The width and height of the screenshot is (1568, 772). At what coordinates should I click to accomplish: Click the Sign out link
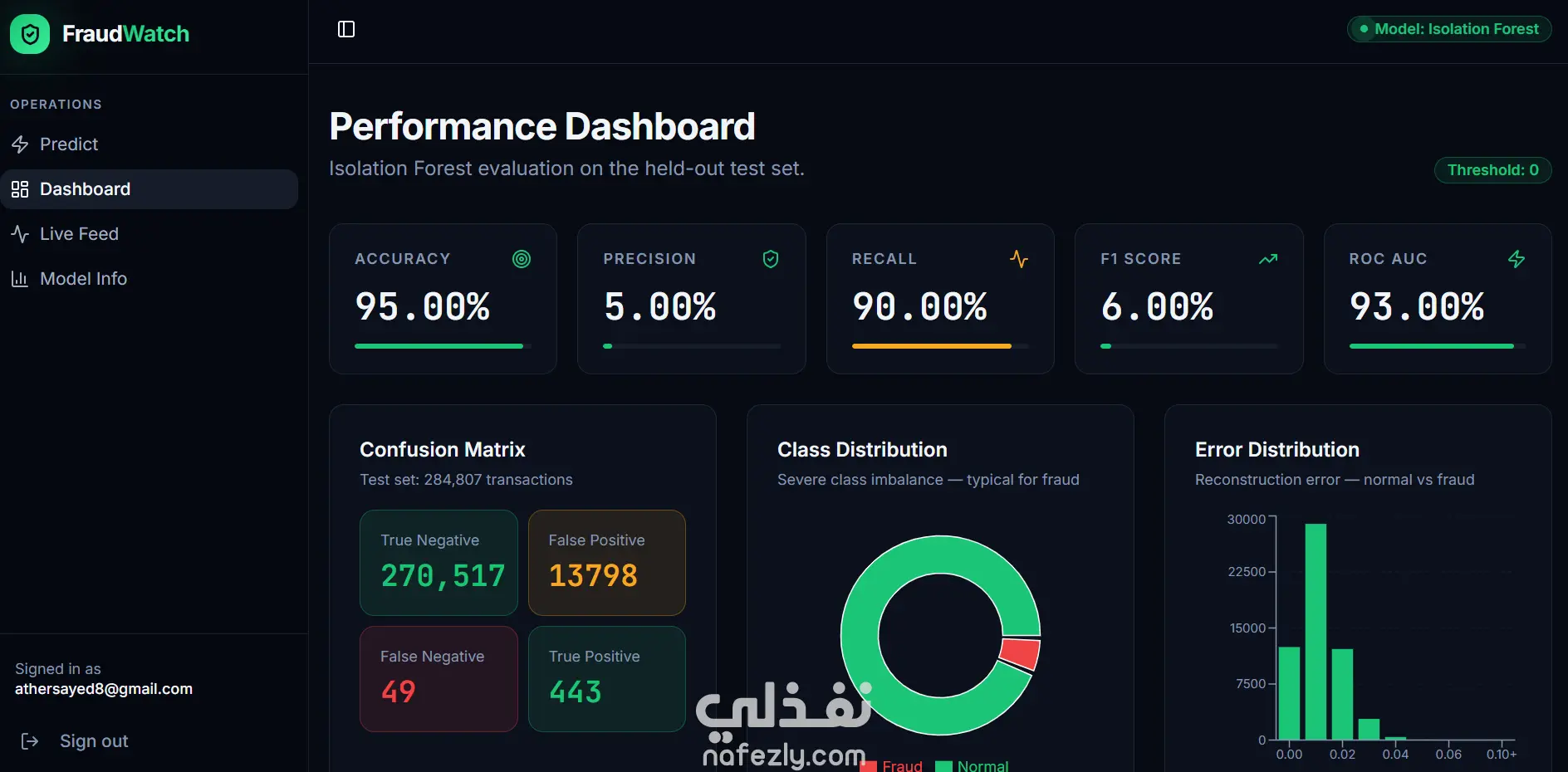pos(94,741)
